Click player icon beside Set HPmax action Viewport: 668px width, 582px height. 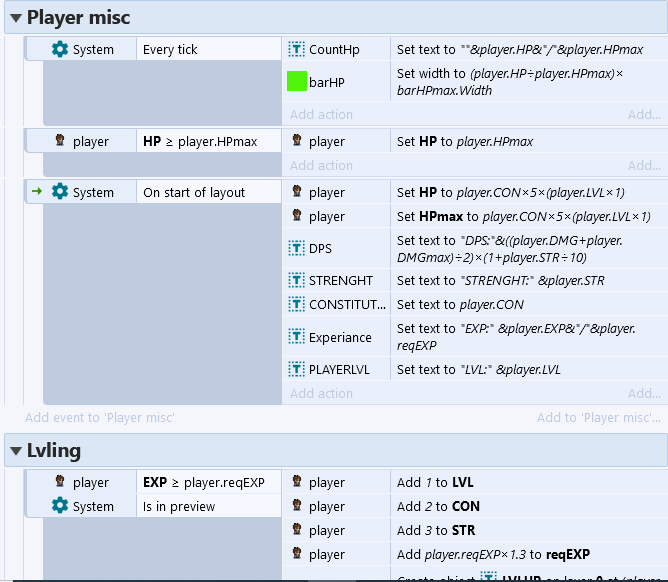[x=297, y=215]
